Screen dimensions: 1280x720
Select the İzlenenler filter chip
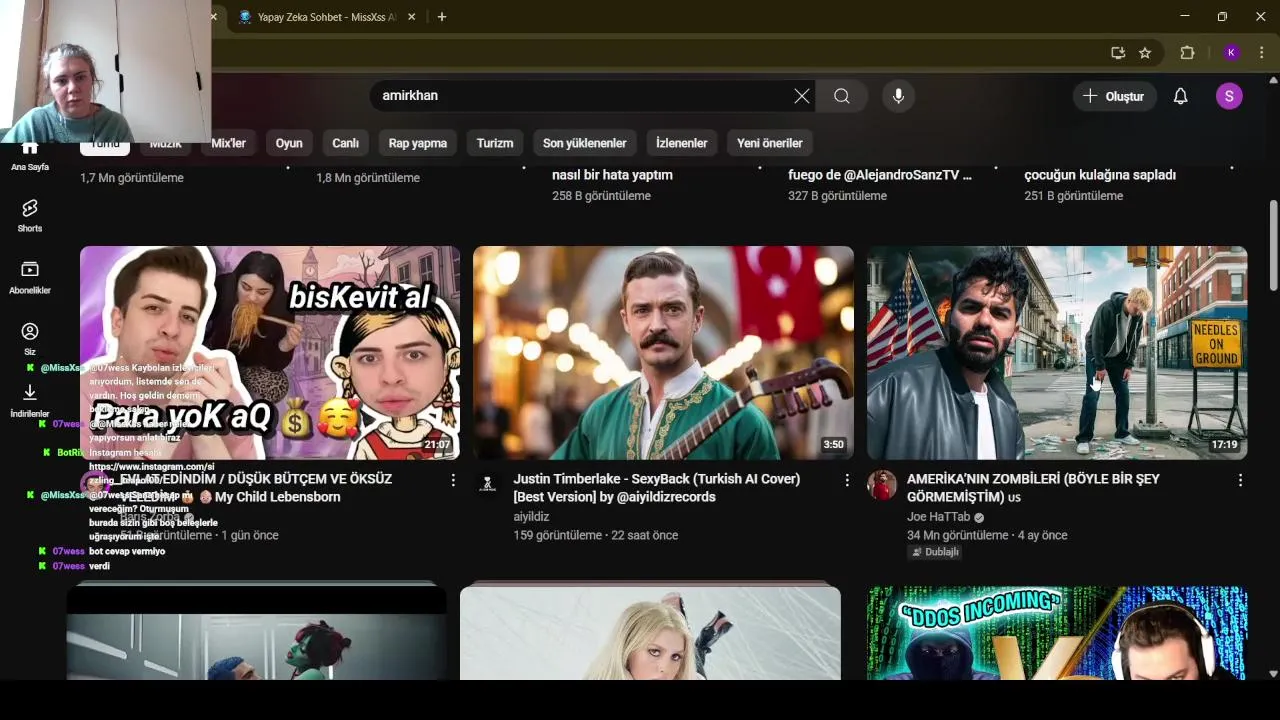coord(682,143)
